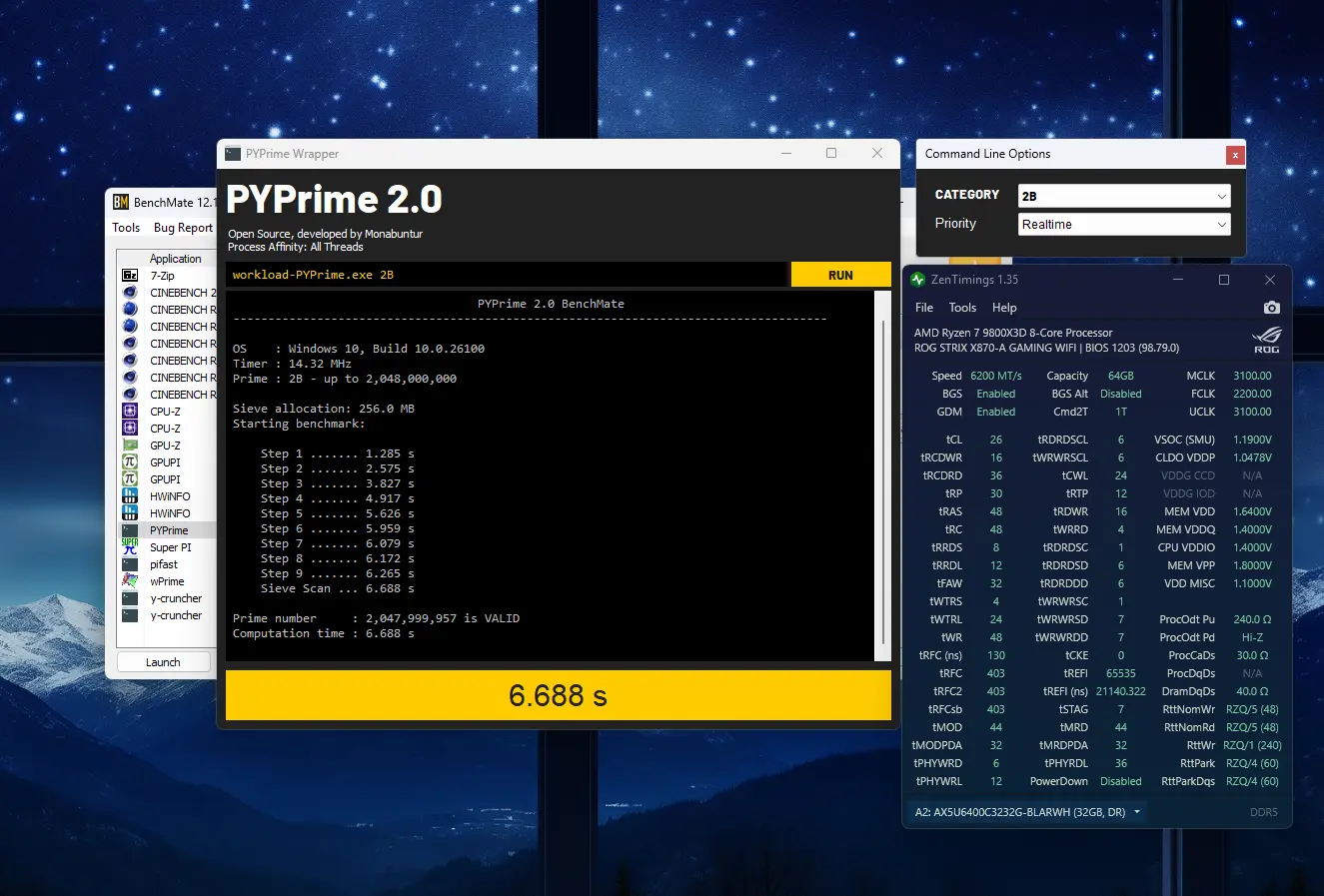1324x896 pixels.
Task: Click the Computation time 6.688 s line
Action: click(324, 633)
